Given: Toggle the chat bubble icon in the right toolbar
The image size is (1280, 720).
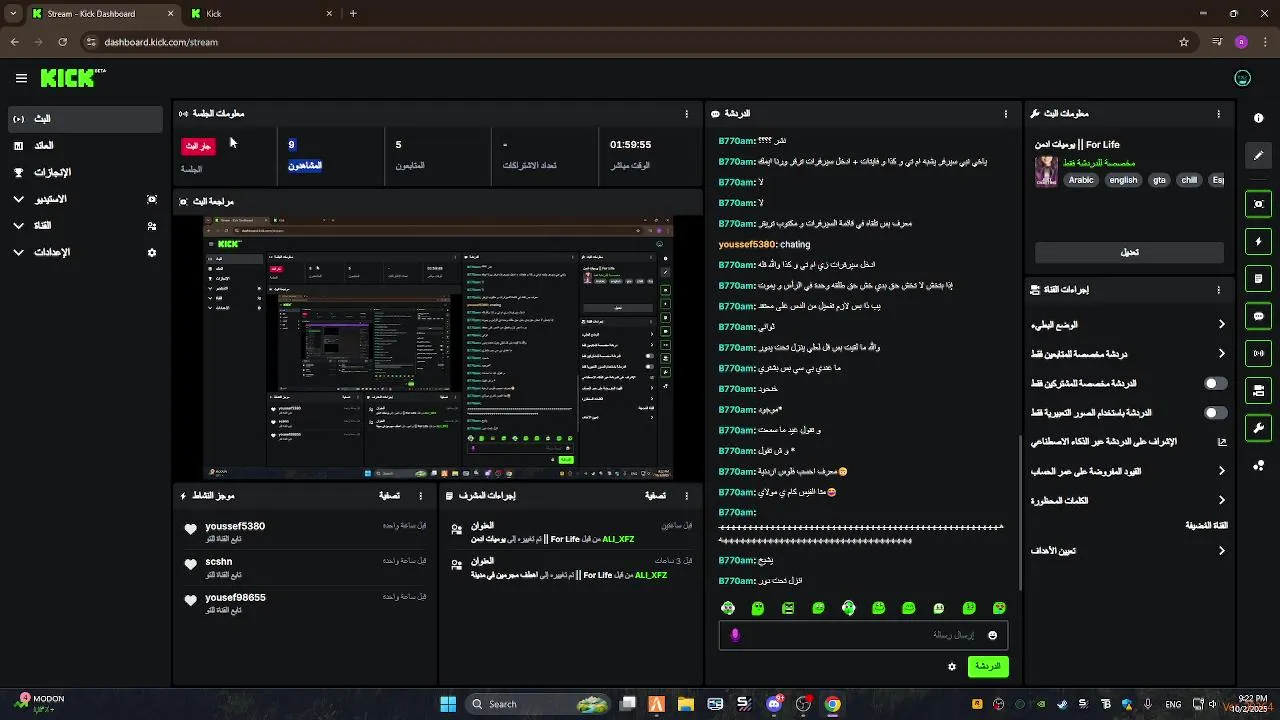Looking at the screenshot, I should [1258, 316].
